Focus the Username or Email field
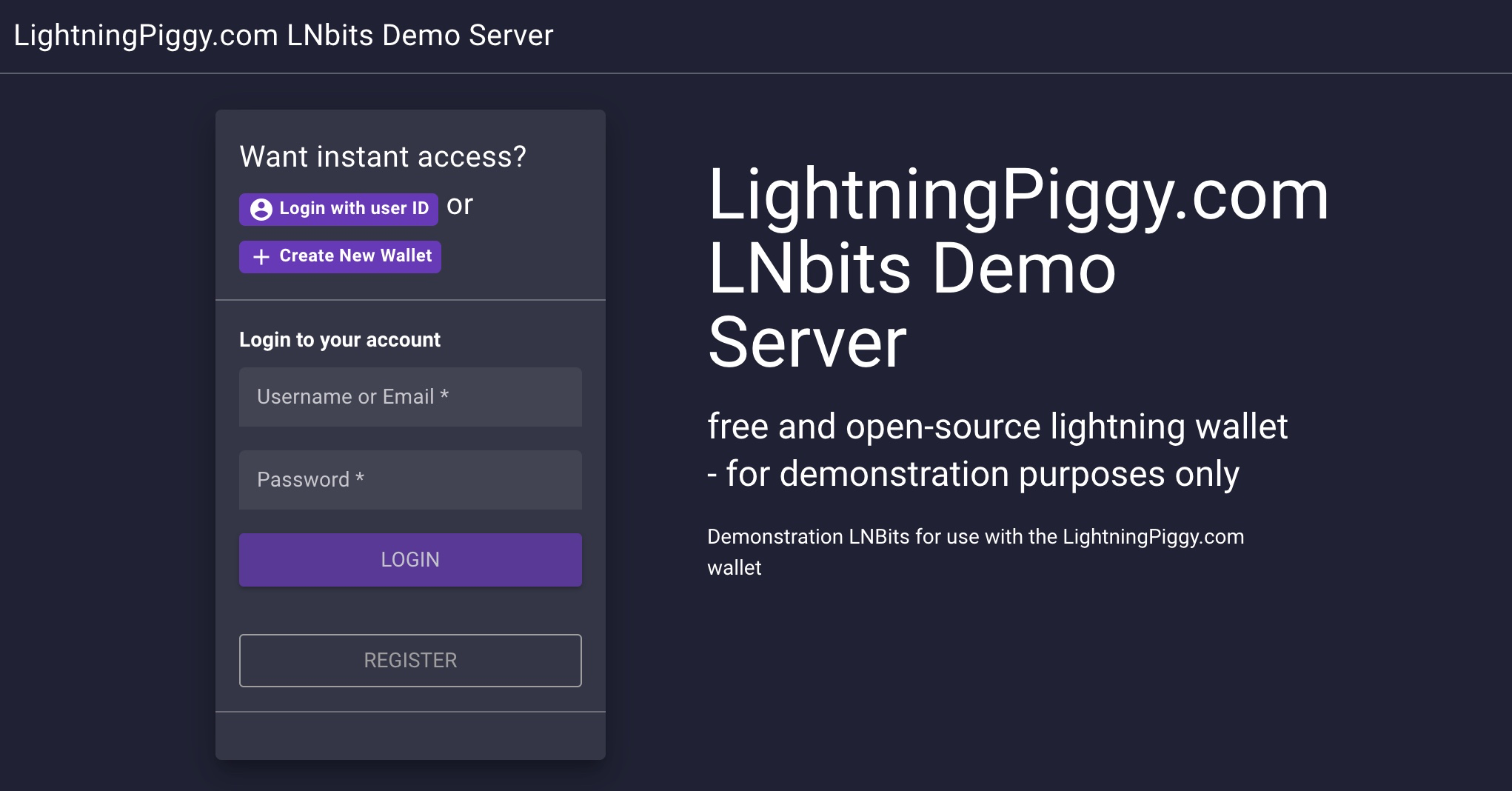Screen dimensions: 1512x791 click(410, 397)
